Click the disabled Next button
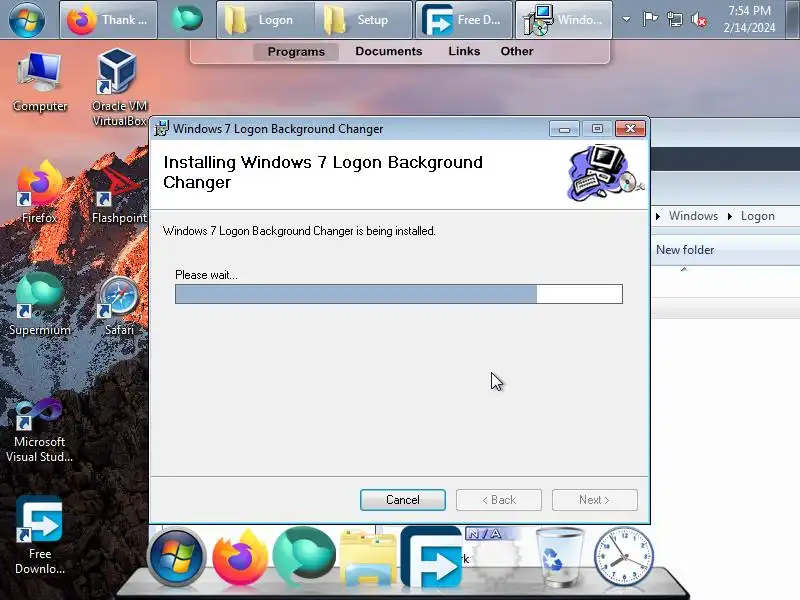 point(594,500)
